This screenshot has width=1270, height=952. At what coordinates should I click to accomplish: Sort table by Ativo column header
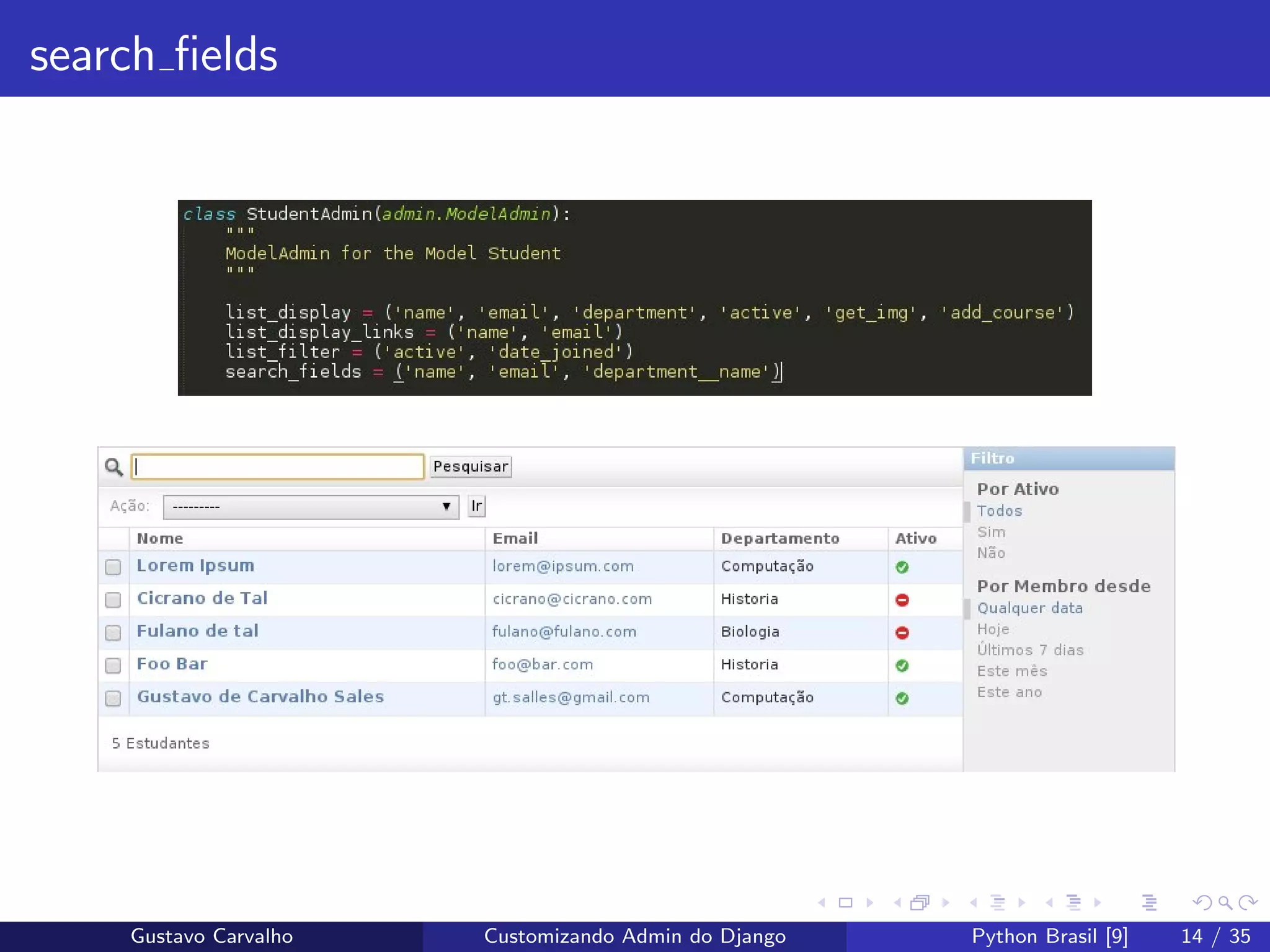[x=916, y=539]
